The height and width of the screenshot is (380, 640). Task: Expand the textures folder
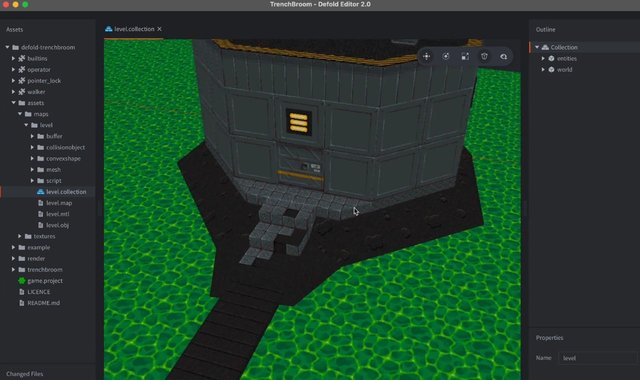click(20, 236)
